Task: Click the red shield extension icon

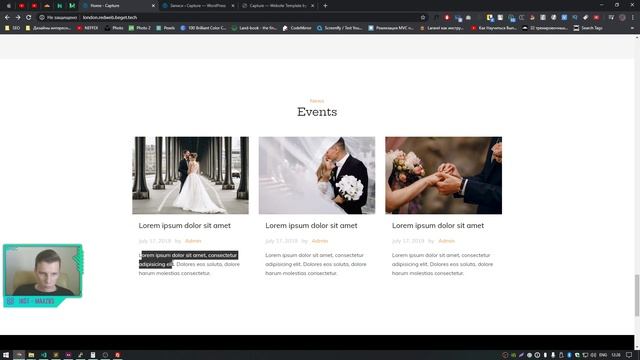Action: [x=447, y=18]
